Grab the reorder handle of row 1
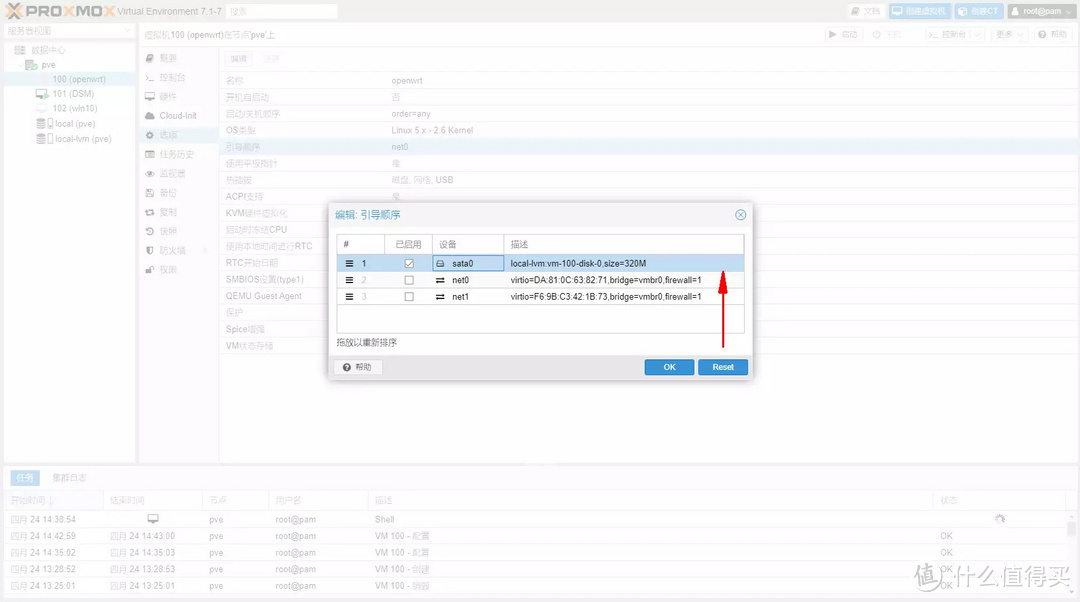 click(349, 264)
